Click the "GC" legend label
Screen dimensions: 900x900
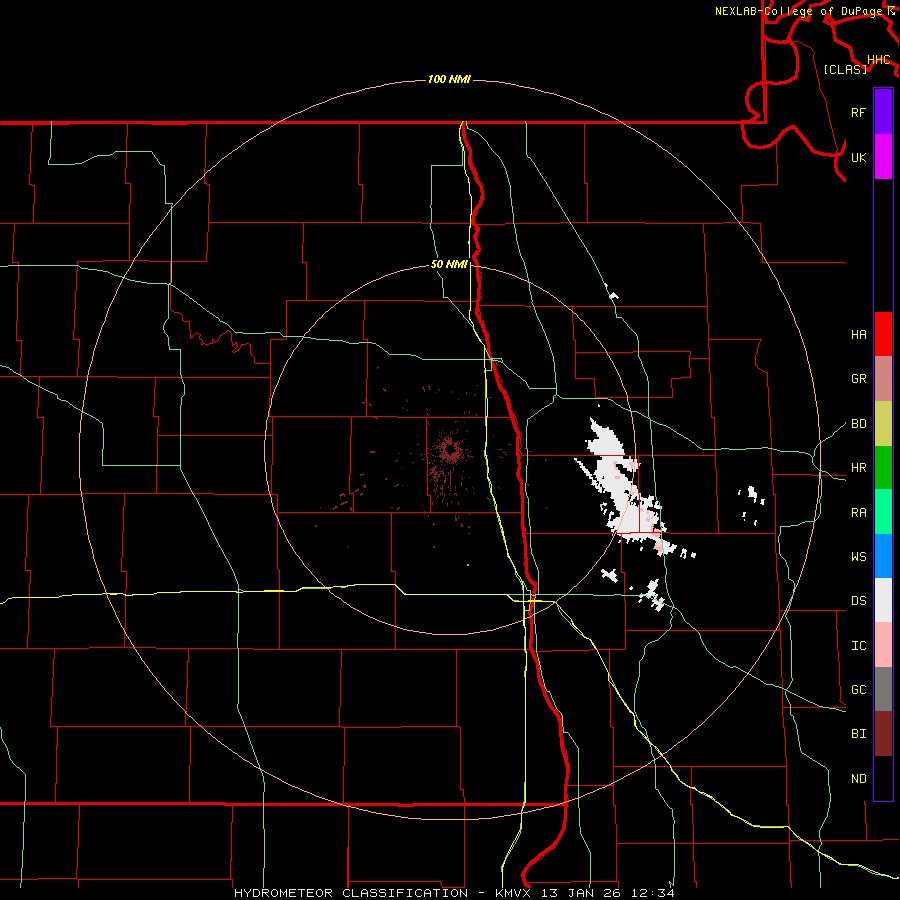point(858,690)
